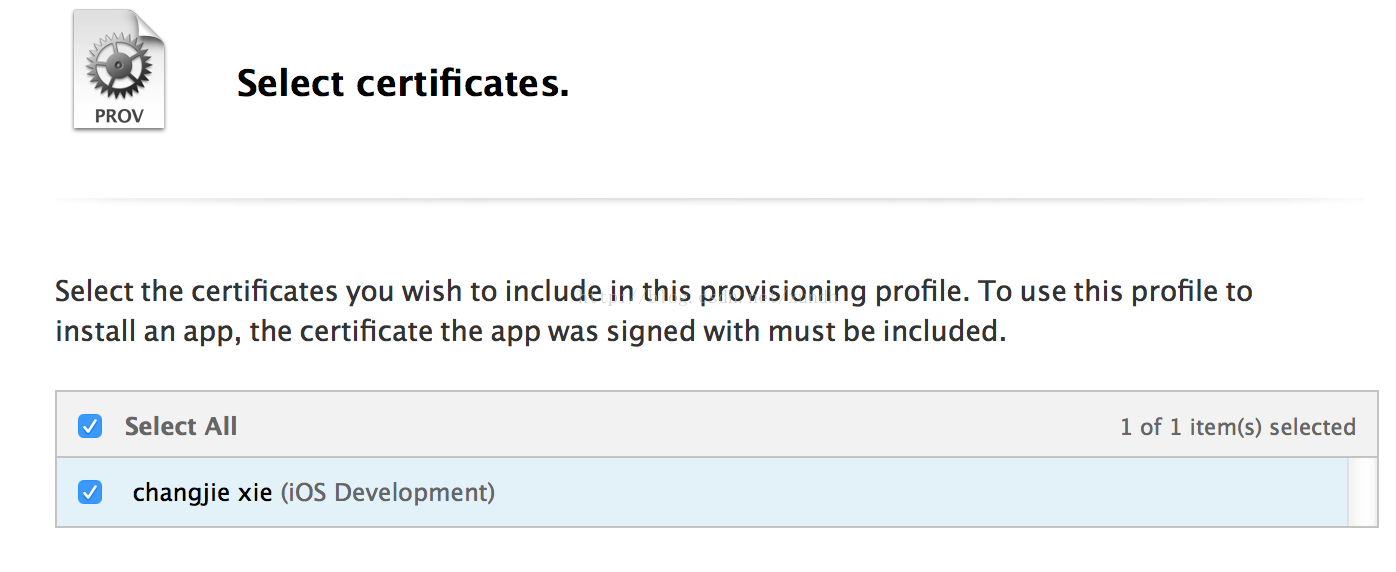Click the Select certificates. heading

403,83
